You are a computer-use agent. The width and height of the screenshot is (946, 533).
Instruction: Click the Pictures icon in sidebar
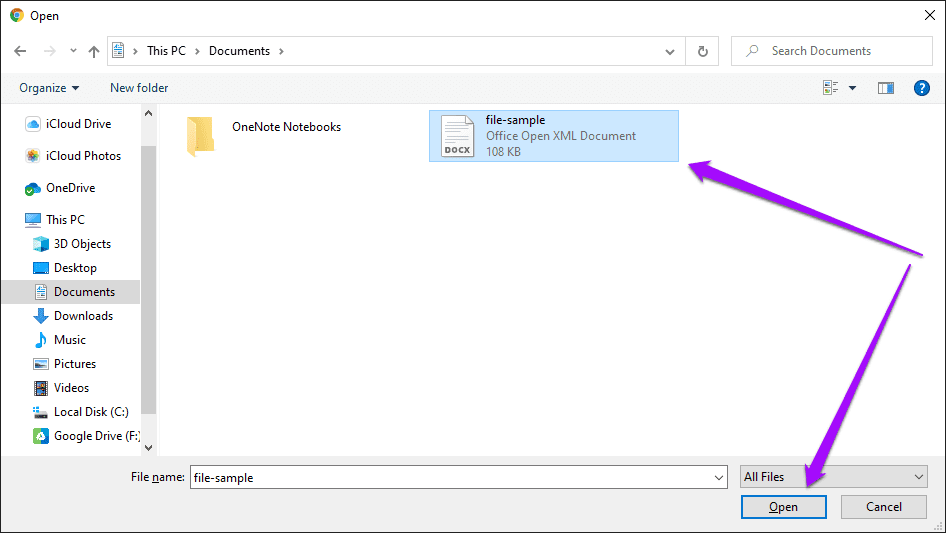[40, 364]
